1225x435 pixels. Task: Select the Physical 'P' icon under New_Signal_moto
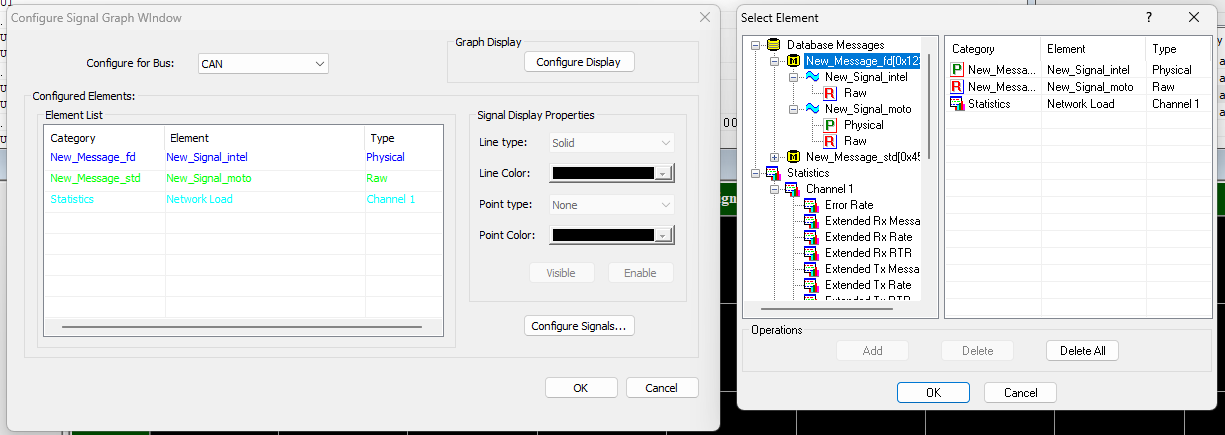click(x=831, y=125)
